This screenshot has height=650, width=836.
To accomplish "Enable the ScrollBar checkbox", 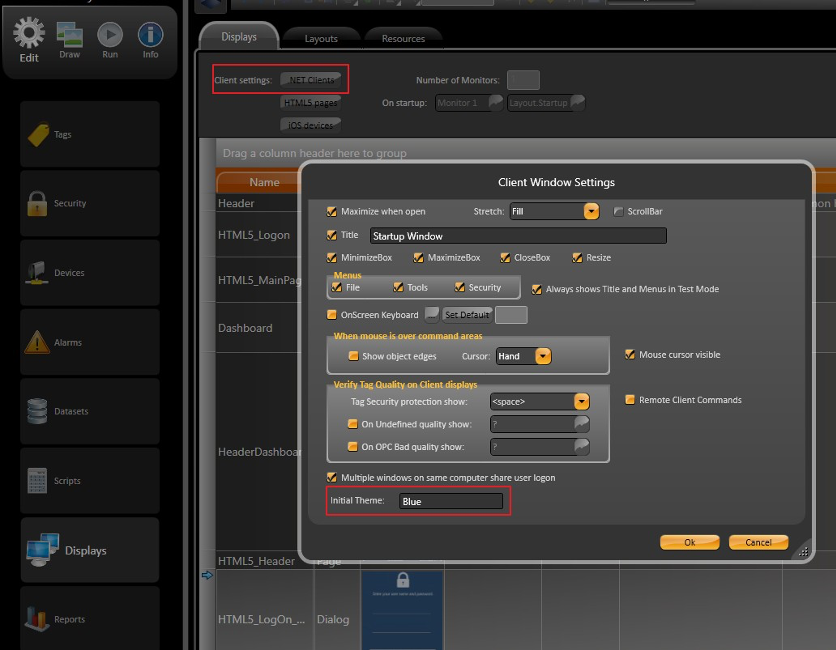I will point(619,212).
